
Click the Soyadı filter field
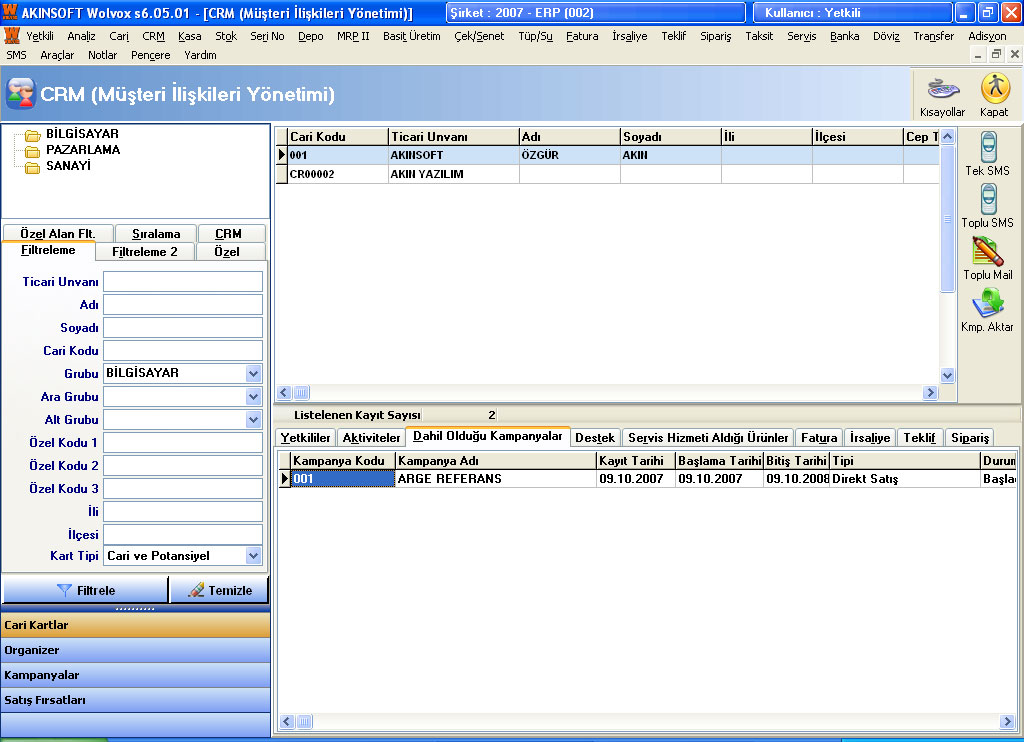pyautogui.click(x=183, y=327)
